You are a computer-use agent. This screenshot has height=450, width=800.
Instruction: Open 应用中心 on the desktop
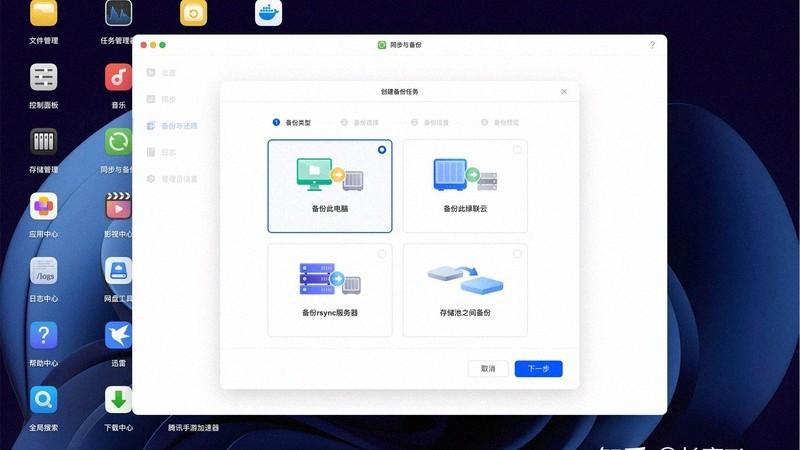coord(43,206)
